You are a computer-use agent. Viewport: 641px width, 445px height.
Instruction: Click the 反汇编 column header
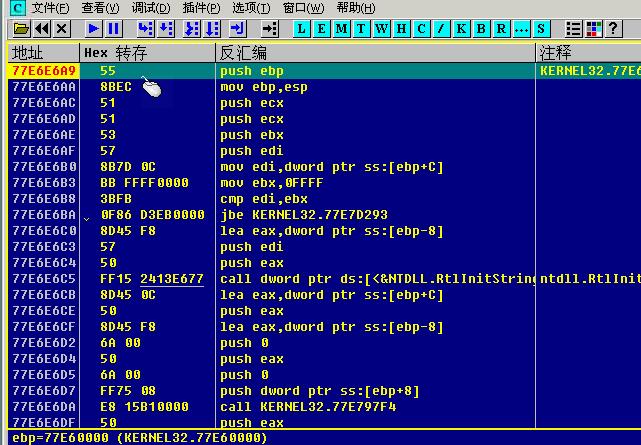point(375,53)
